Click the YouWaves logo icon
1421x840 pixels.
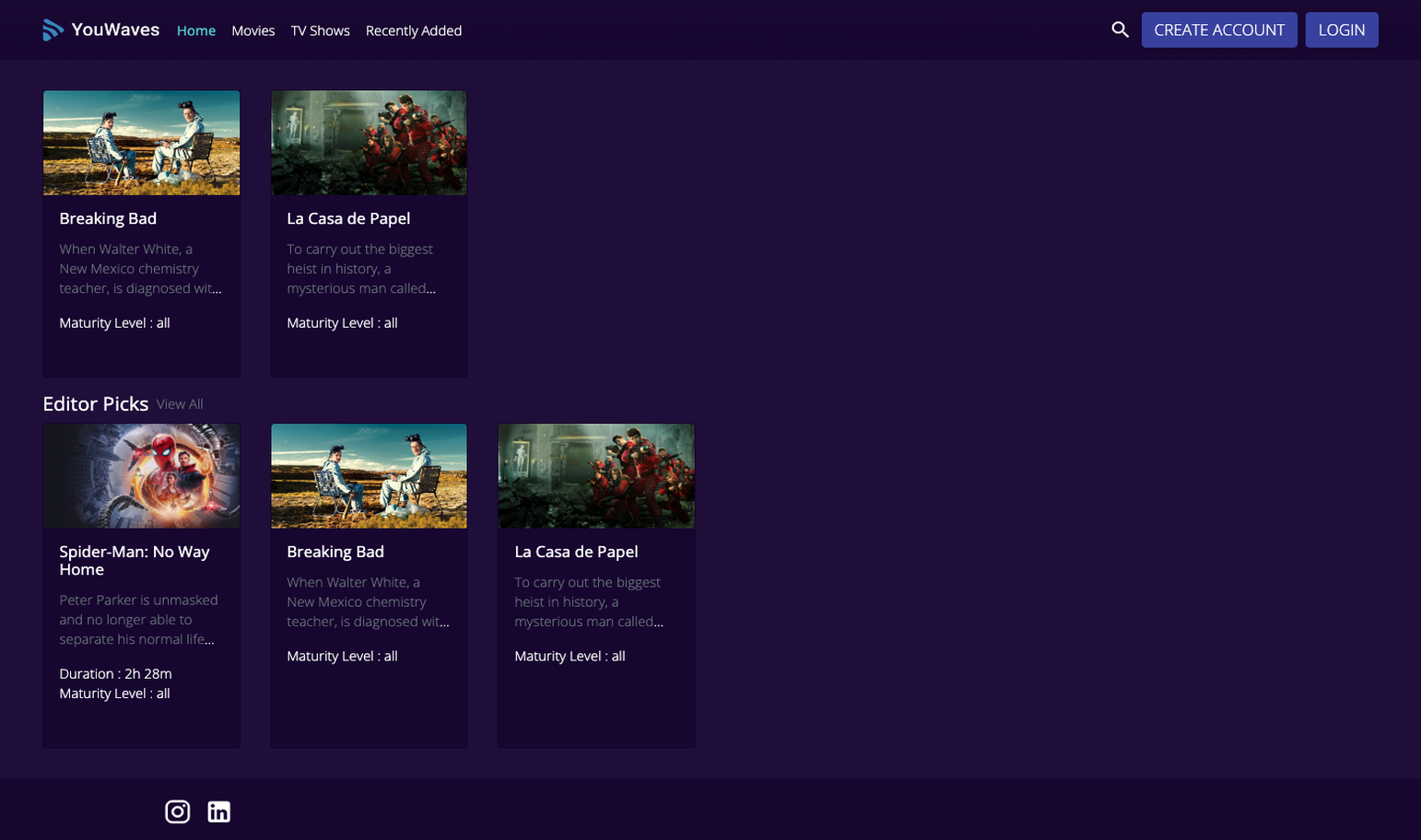tap(53, 30)
